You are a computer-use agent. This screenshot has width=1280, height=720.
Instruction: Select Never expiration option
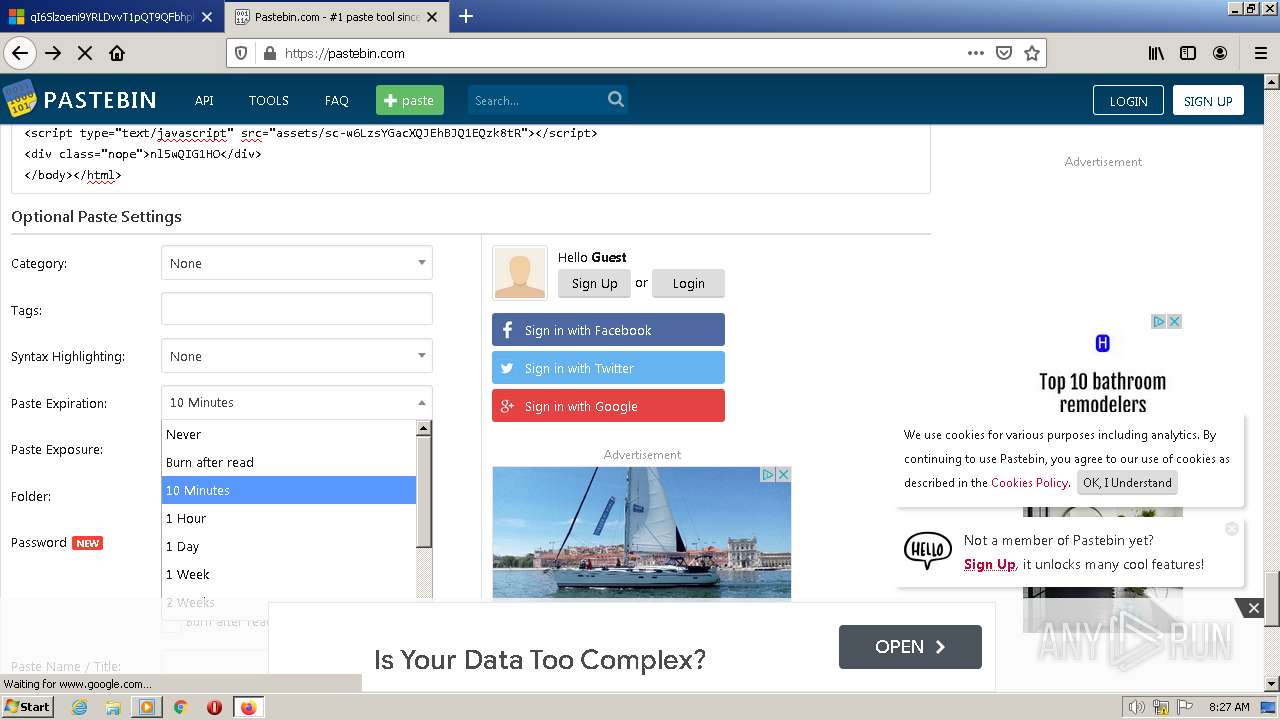click(289, 434)
